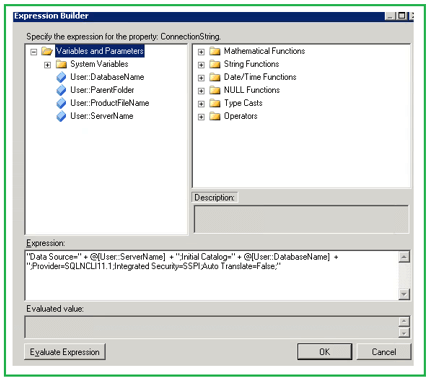Maximize the Expression Builder window

point(402,16)
